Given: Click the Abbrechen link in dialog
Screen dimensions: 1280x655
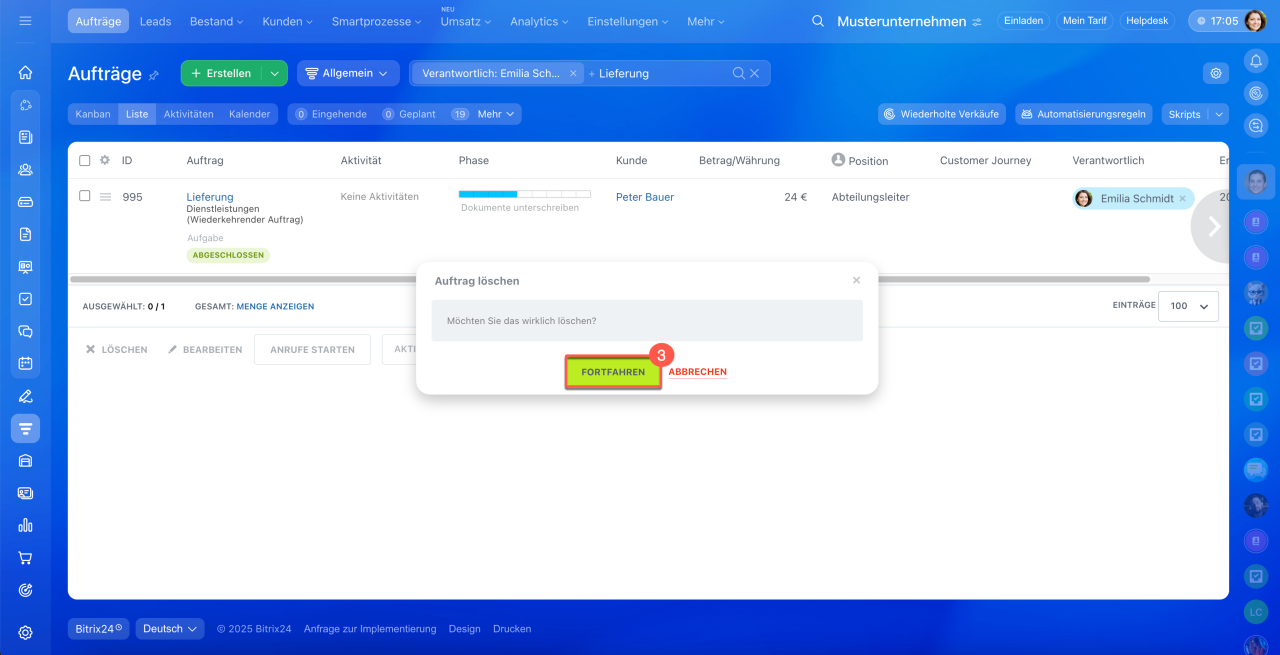Looking at the screenshot, I should [697, 372].
